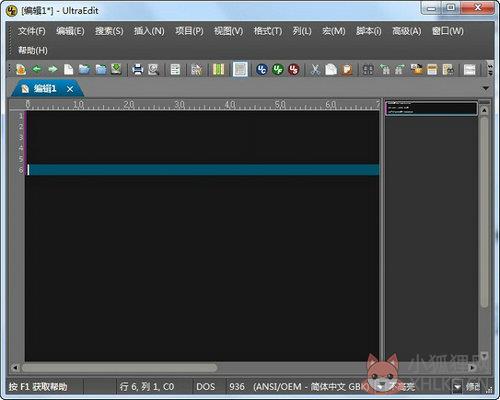Open a file with the first blue folder icon
This screenshot has height=400, width=500.
[x=84, y=69]
